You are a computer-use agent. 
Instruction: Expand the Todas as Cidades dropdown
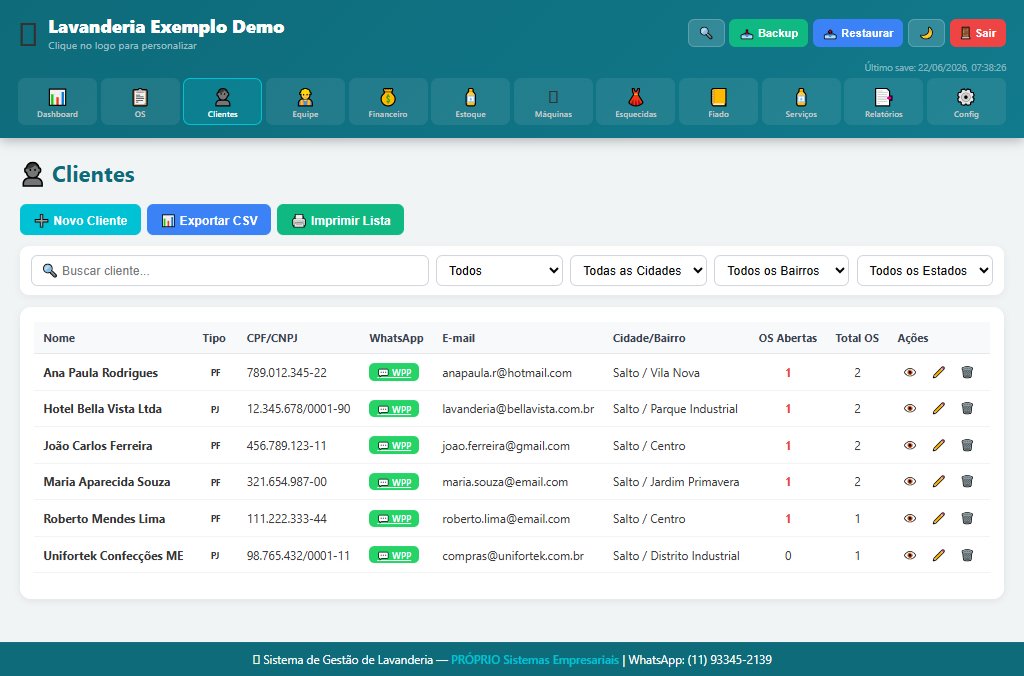[x=638, y=270]
